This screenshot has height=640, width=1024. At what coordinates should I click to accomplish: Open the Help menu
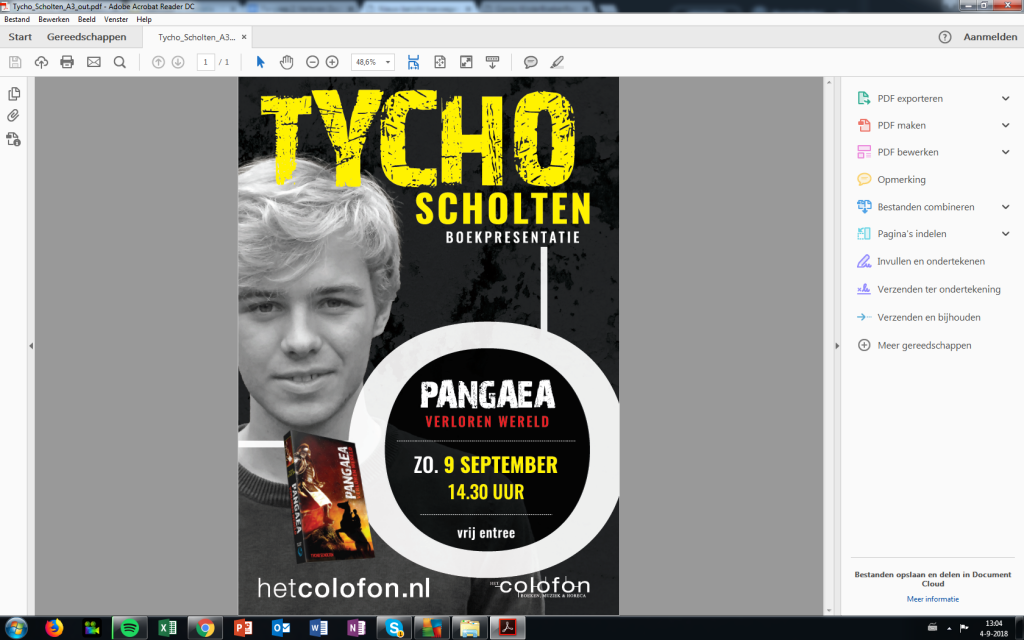coord(144,20)
